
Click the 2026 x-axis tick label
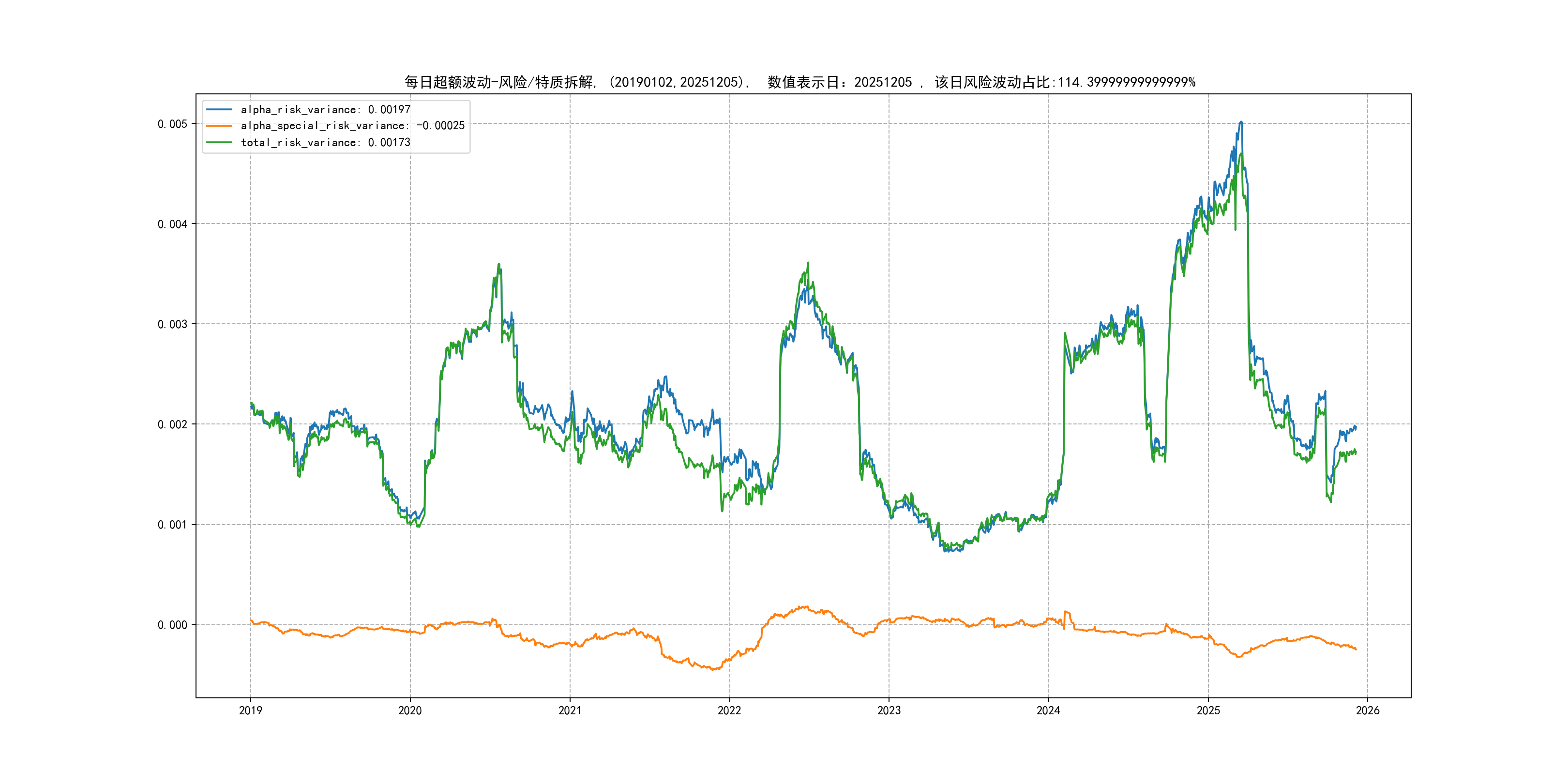point(1368,710)
